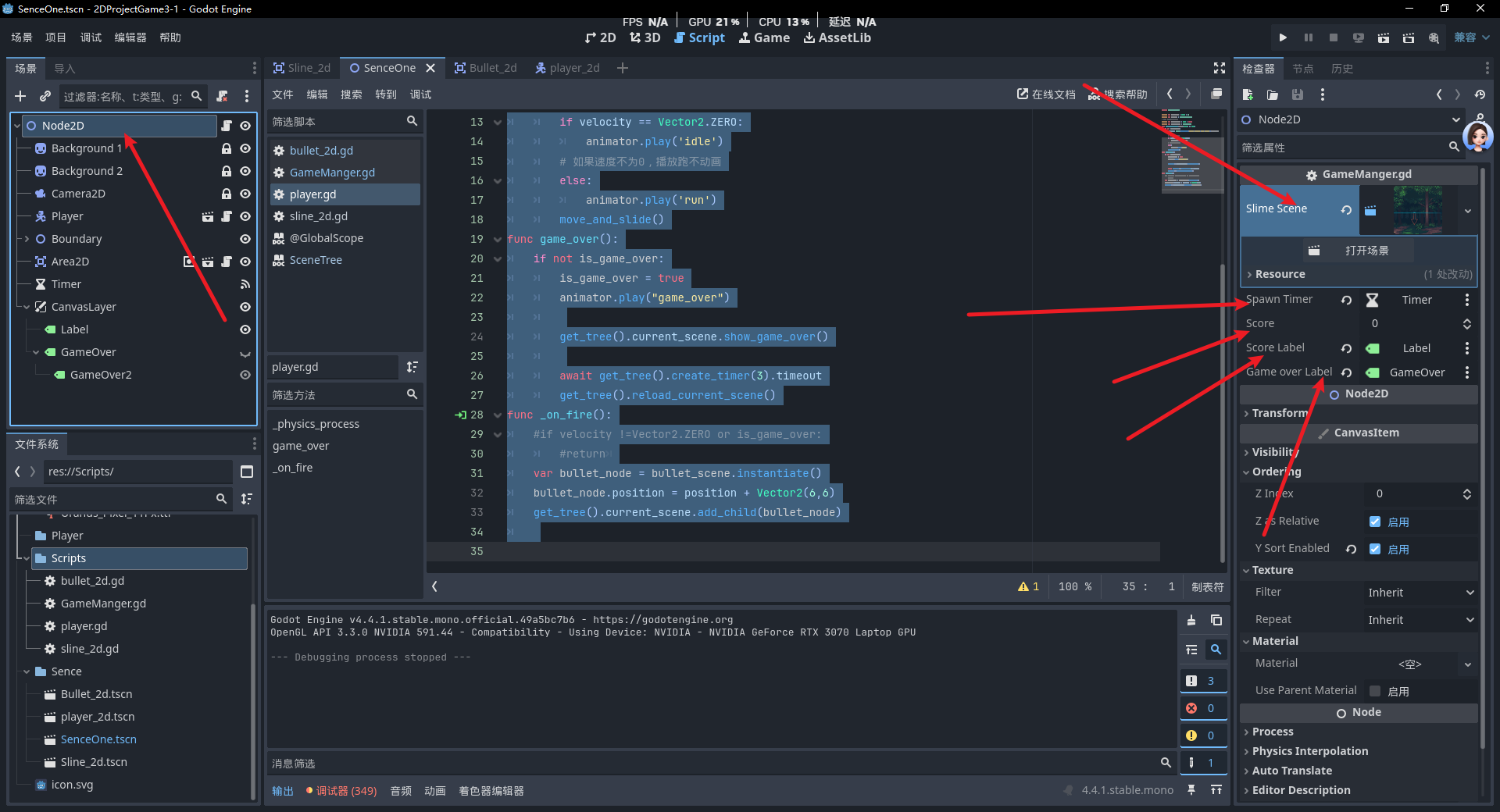The height and width of the screenshot is (812, 1500).
Task: Click the 筛选脚本 filter scripts field
Action: 336,122
